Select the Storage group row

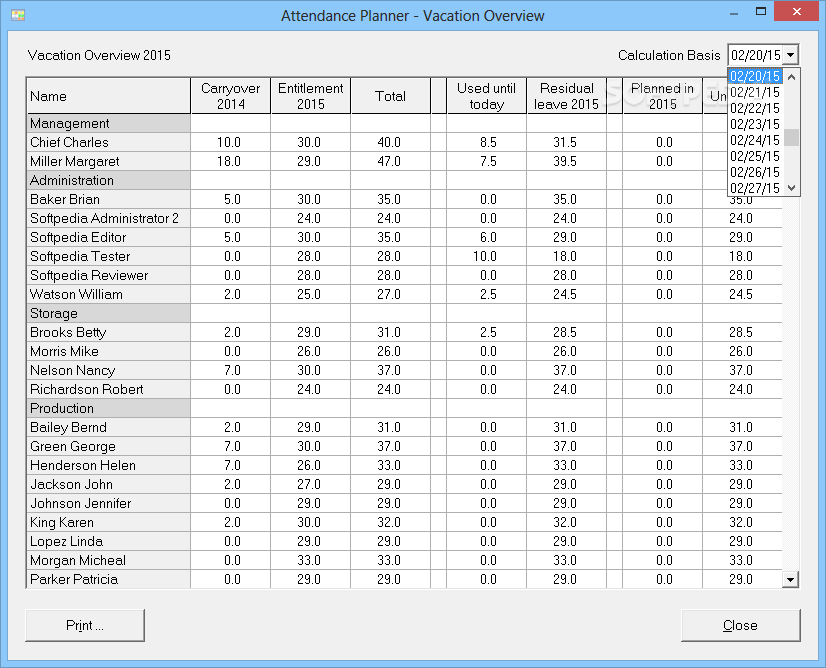108,313
